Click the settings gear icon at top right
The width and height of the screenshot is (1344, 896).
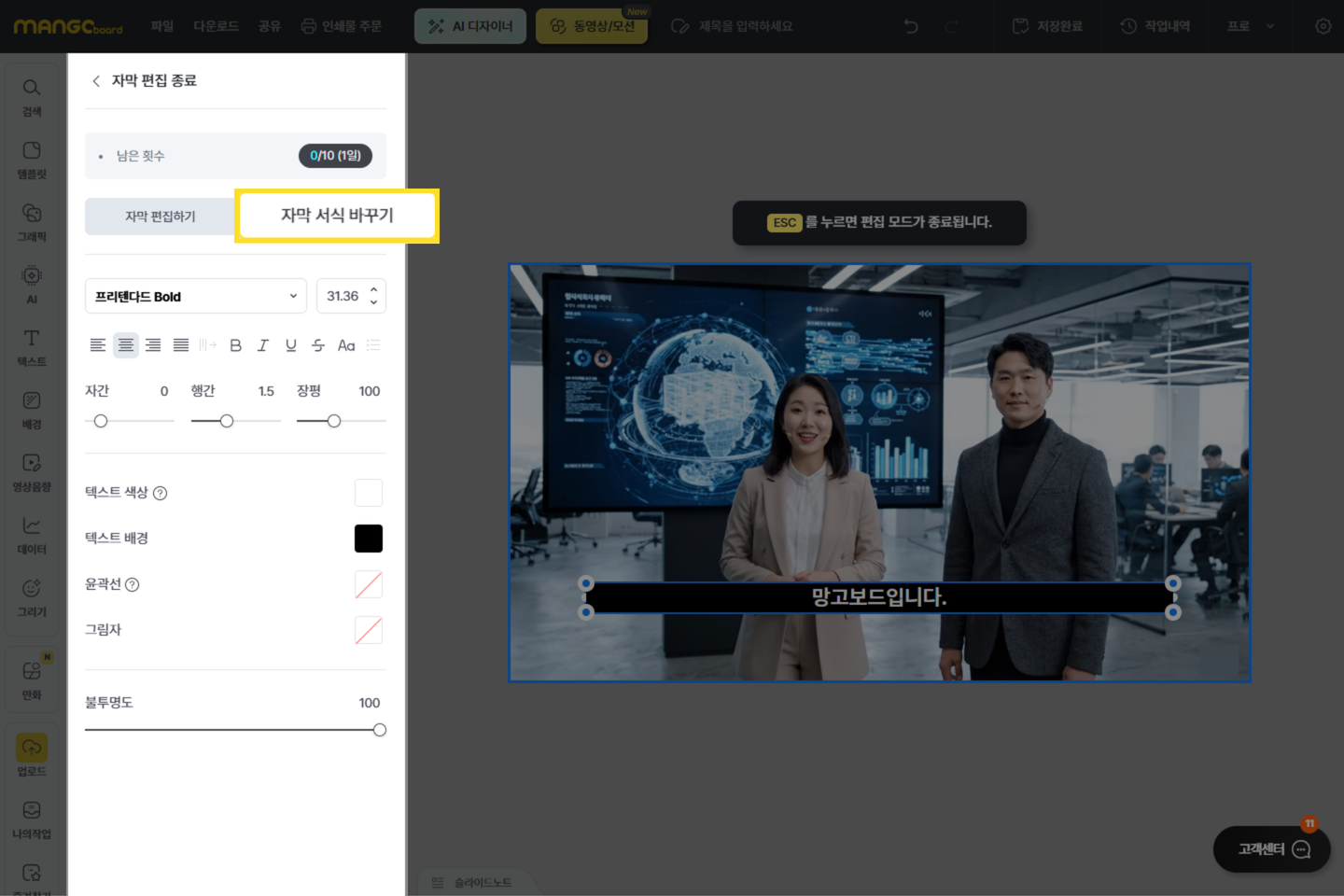[1323, 26]
